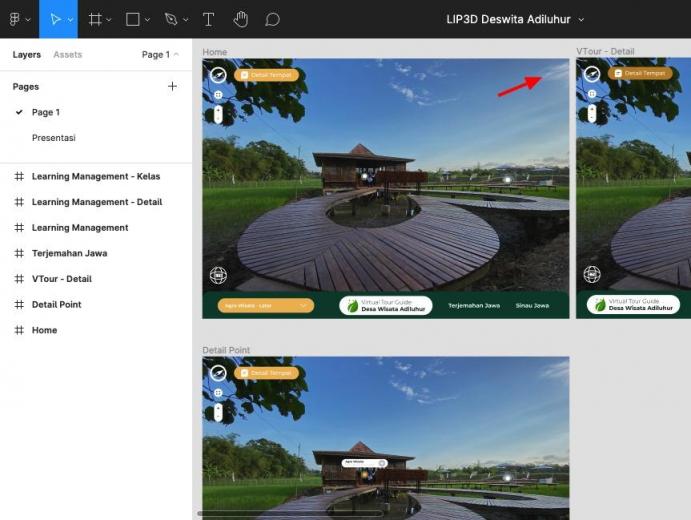Click compass icon in Home frame
691x520 pixels.
[218, 75]
